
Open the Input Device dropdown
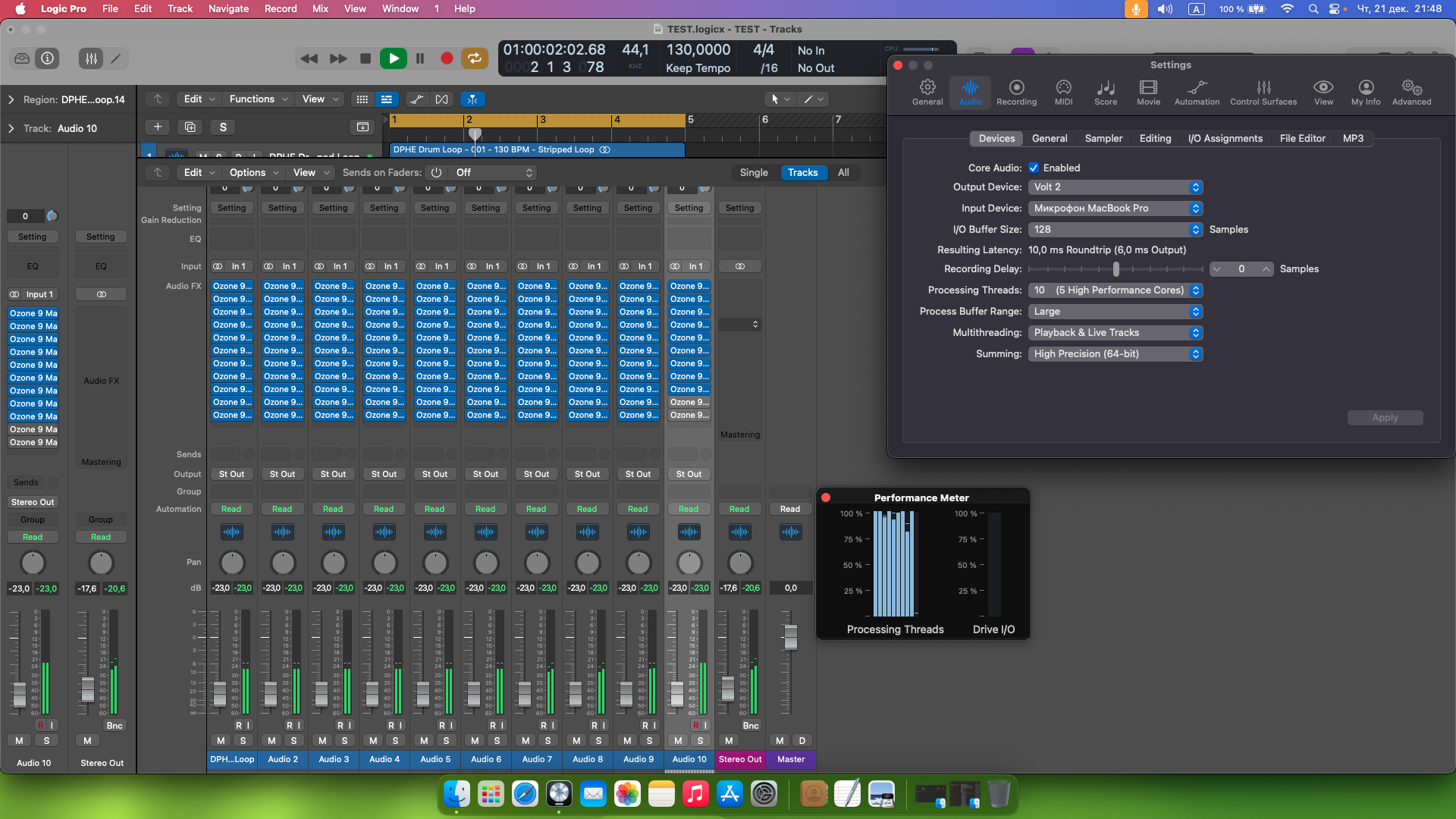(1115, 209)
